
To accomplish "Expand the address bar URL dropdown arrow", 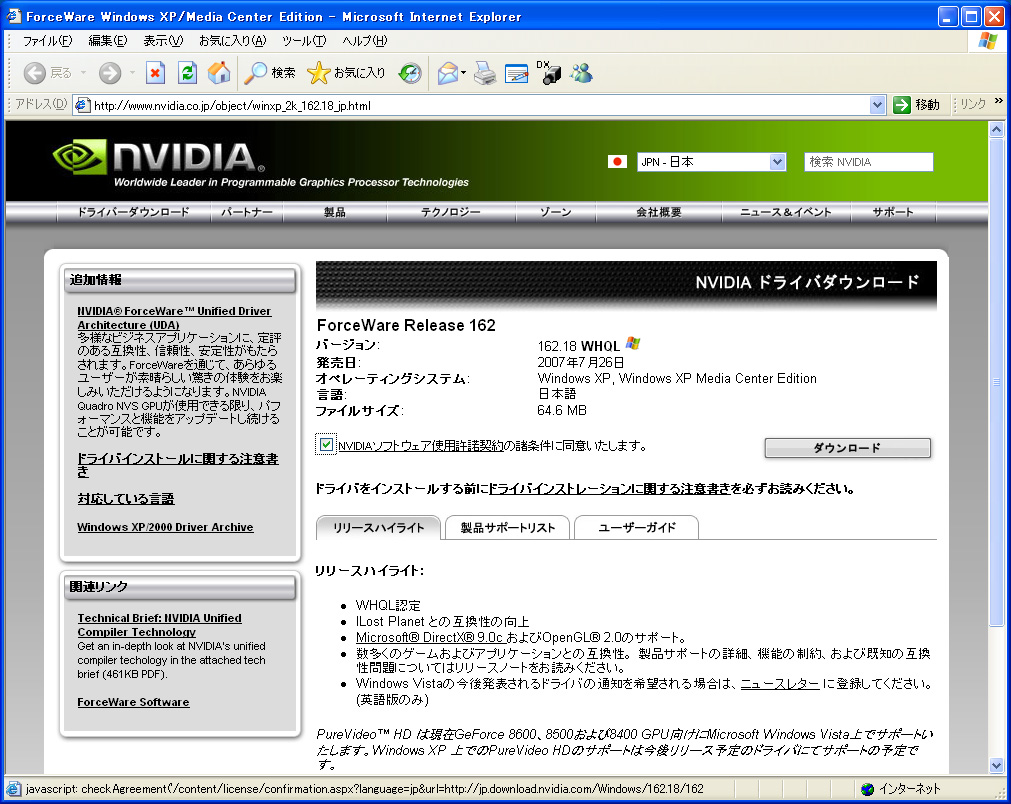I will pyautogui.click(x=877, y=104).
